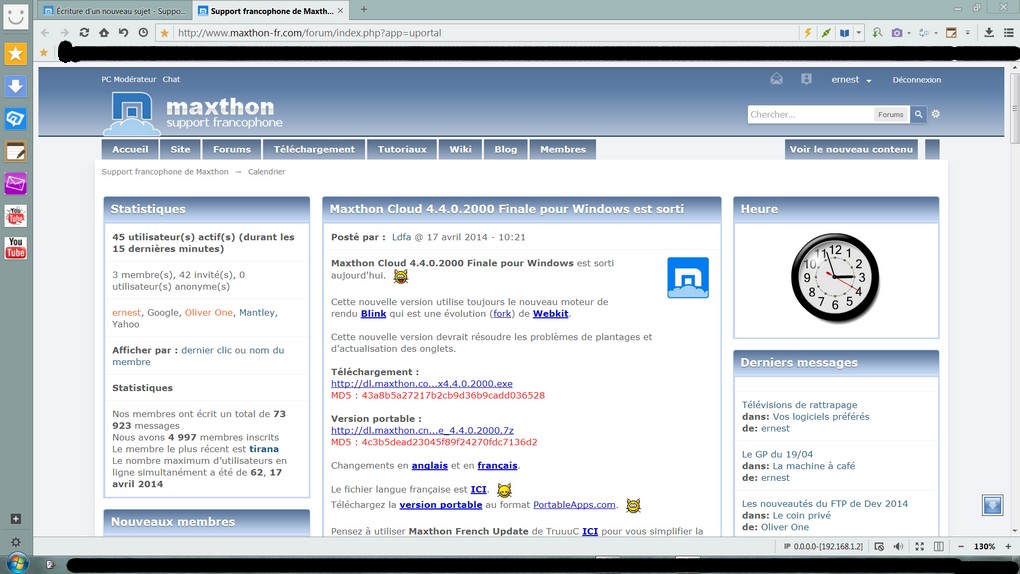The width and height of the screenshot is (1020, 574).
Task: Click the notifications icon beside ernest
Action: 807,79
